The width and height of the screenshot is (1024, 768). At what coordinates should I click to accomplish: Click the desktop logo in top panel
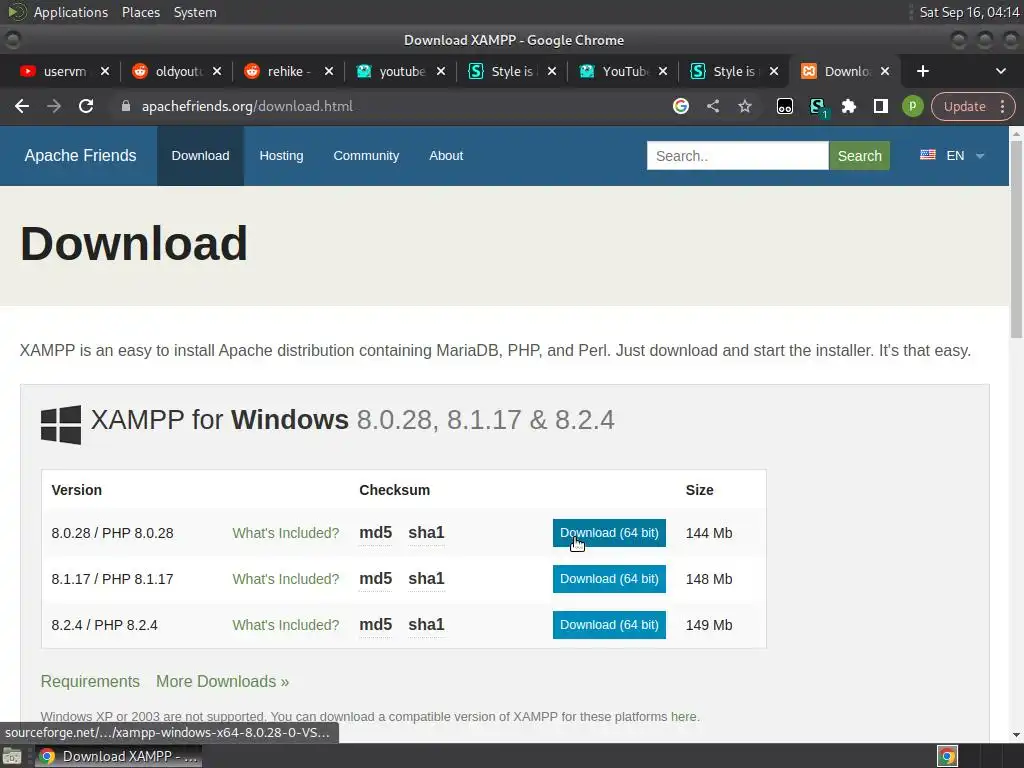coord(16,12)
